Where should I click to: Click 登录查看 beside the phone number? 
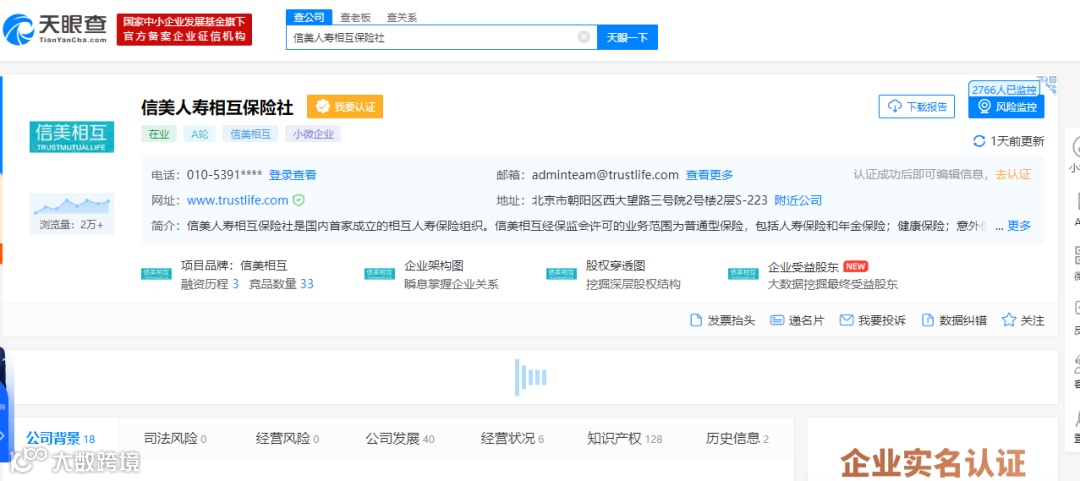(293, 175)
